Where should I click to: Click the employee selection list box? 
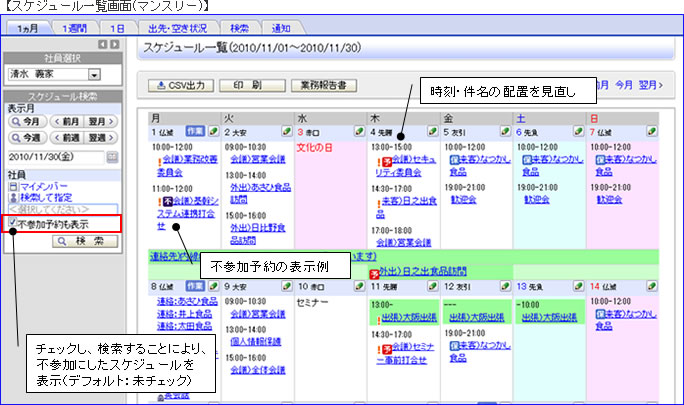click(x=63, y=209)
